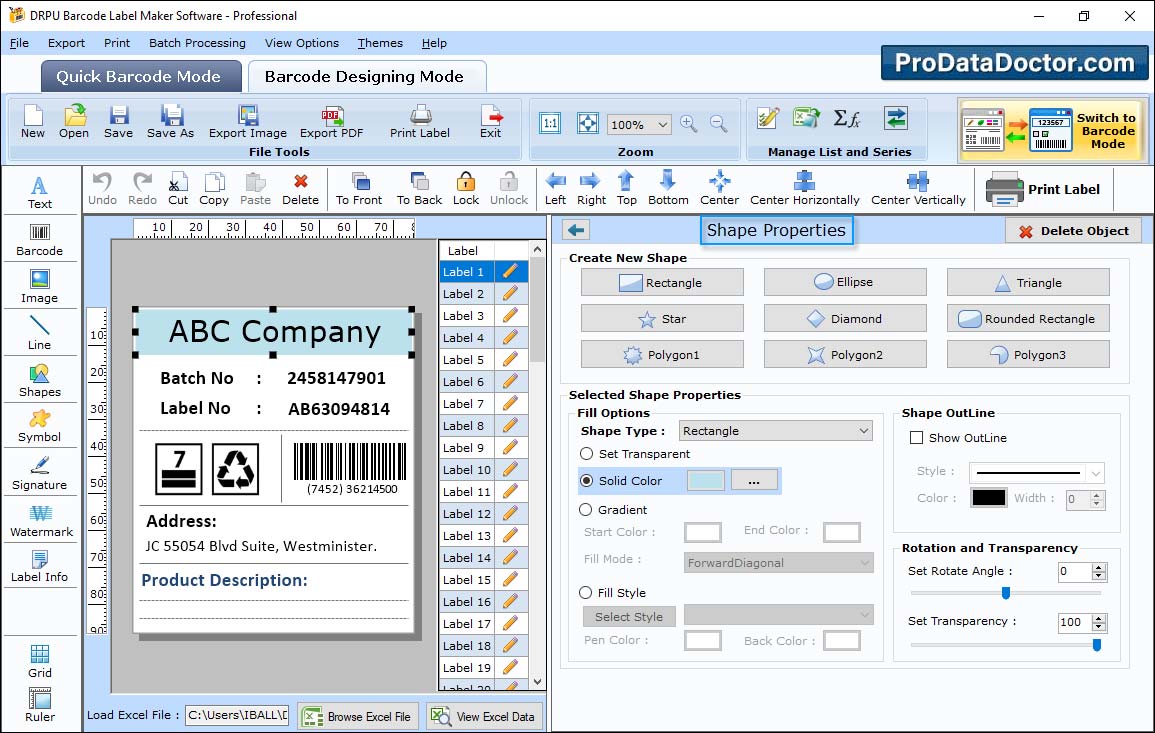This screenshot has height=733, width=1155.
Task: Click the solid color fill swatch
Action: click(706, 481)
